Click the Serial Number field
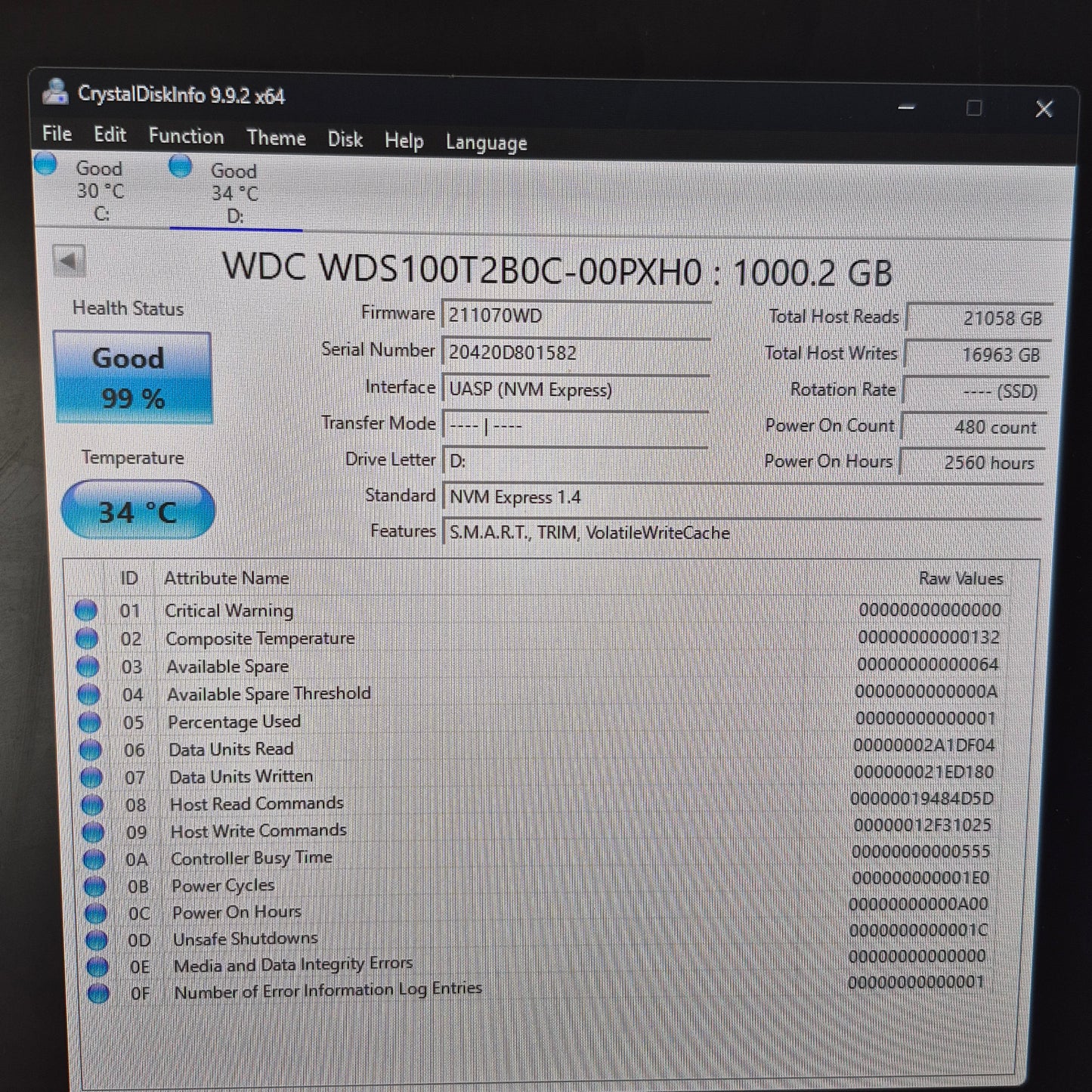The width and height of the screenshot is (1092, 1092). (x=576, y=352)
